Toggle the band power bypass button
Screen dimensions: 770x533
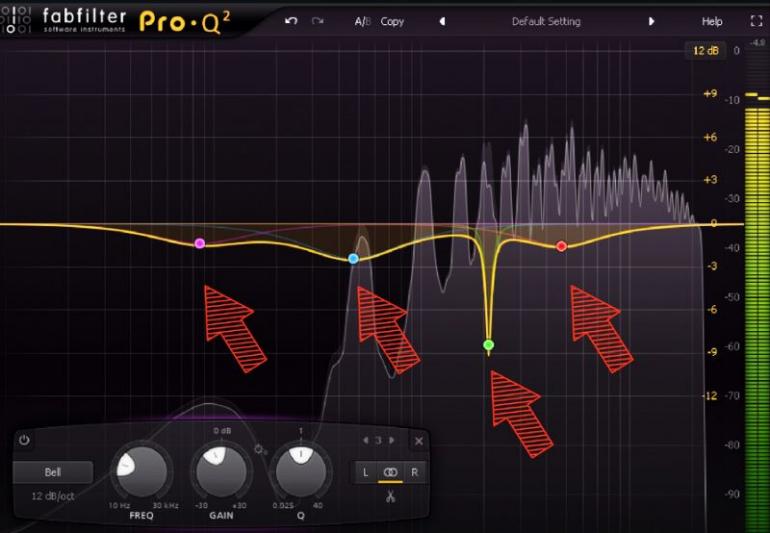tap(24, 440)
